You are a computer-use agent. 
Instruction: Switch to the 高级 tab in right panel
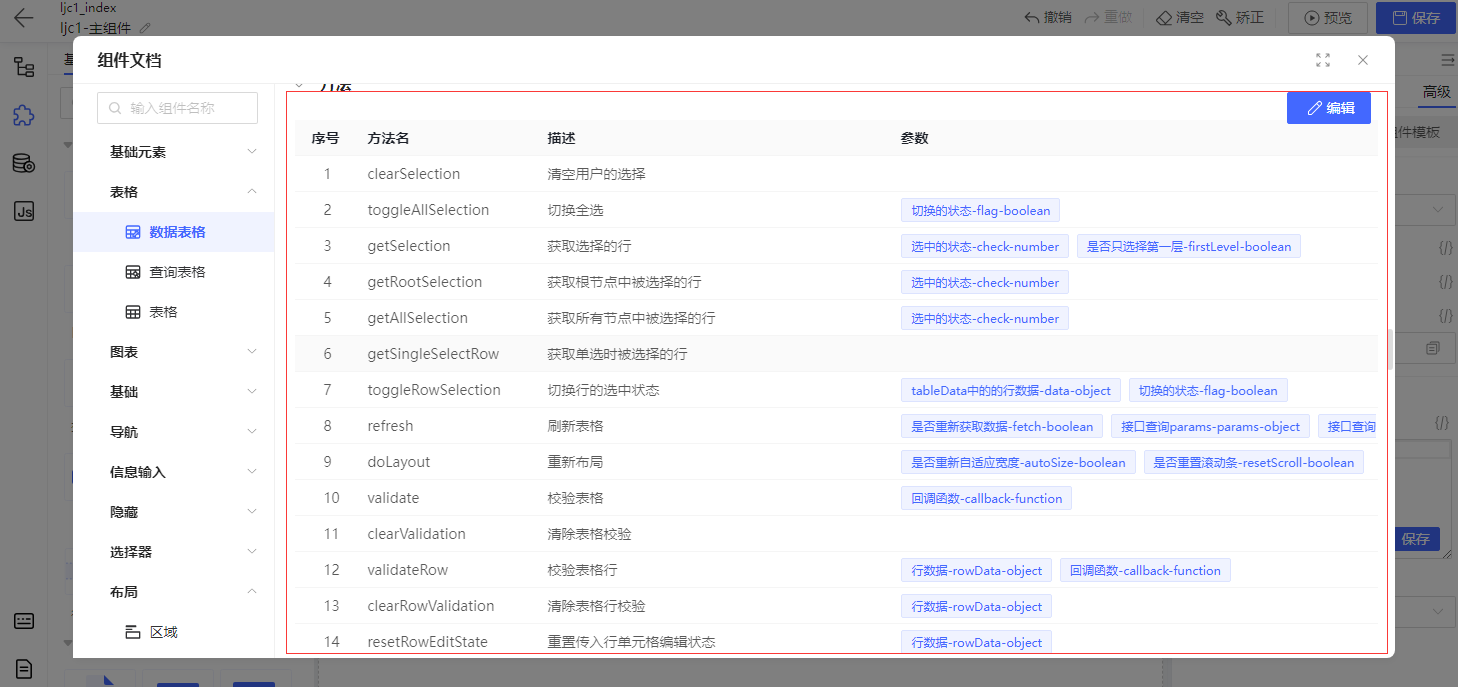tap(1436, 92)
